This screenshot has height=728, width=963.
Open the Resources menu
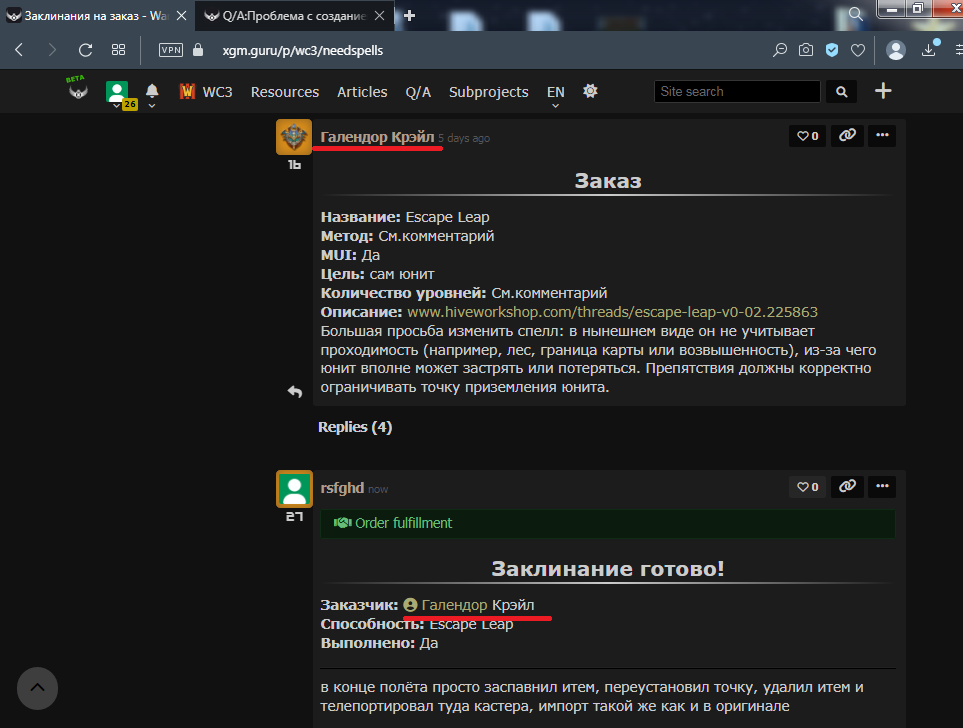(285, 92)
